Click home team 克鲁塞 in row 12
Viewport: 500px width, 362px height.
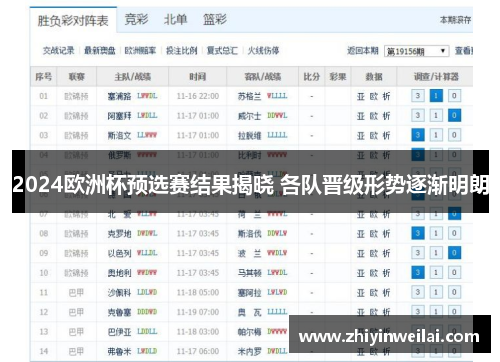click(119, 312)
